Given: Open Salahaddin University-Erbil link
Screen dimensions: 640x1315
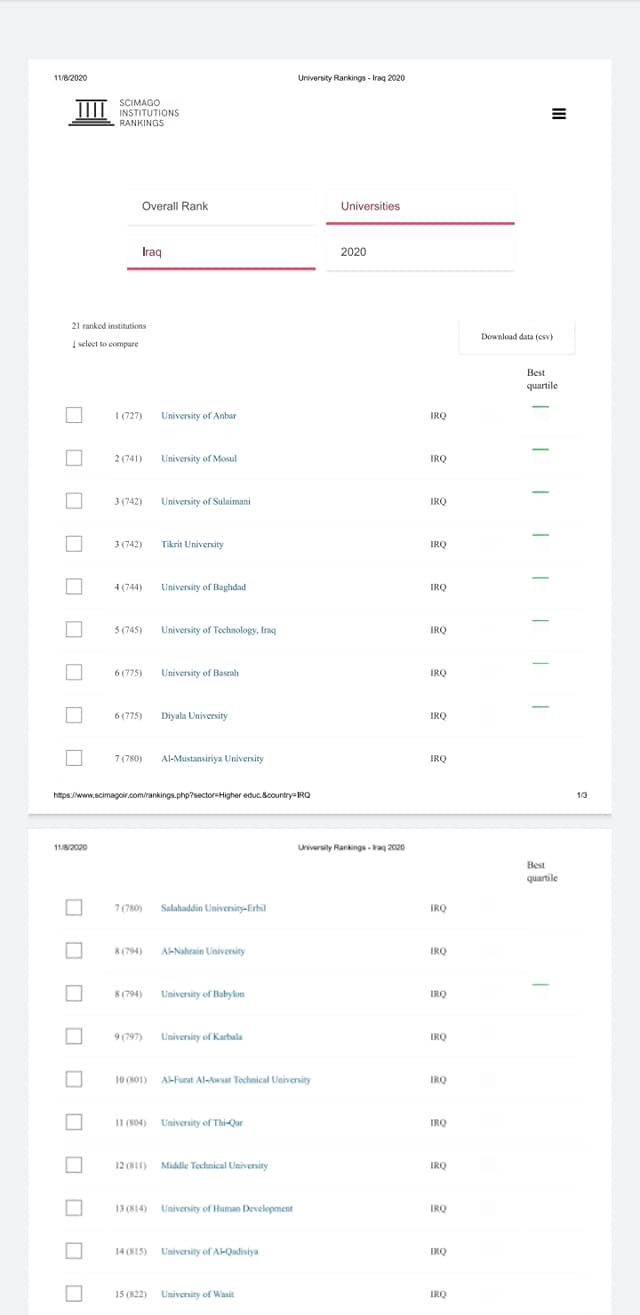Looking at the screenshot, I should [x=213, y=908].
